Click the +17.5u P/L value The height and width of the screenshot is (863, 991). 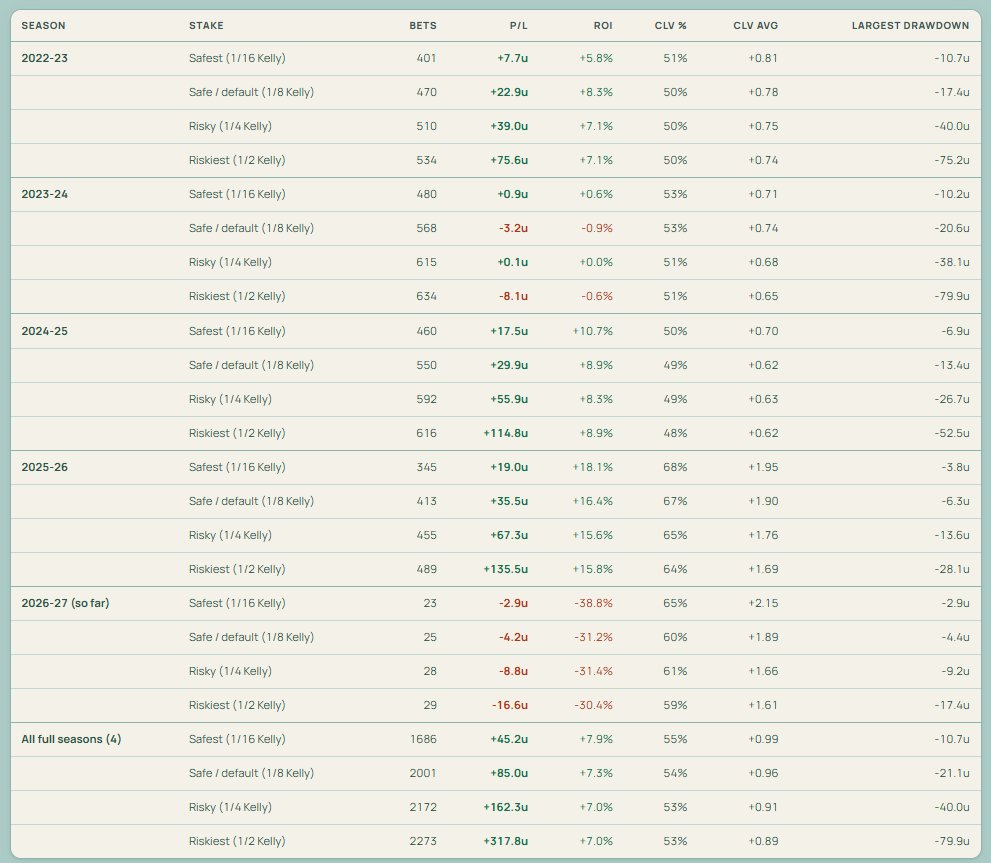(509, 331)
